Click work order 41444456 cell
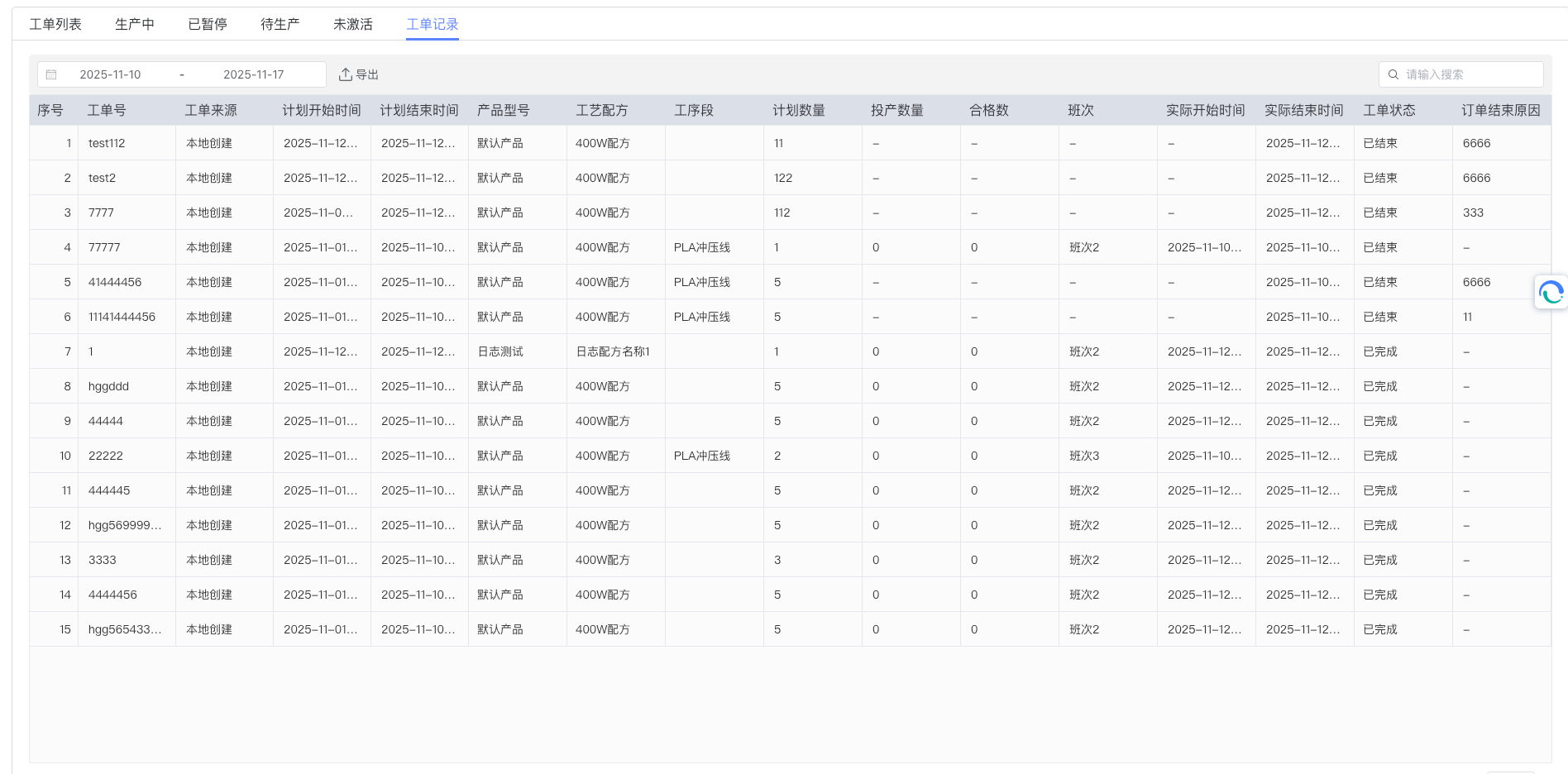The height and width of the screenshot is (774, 1568). tap(115, 282)
